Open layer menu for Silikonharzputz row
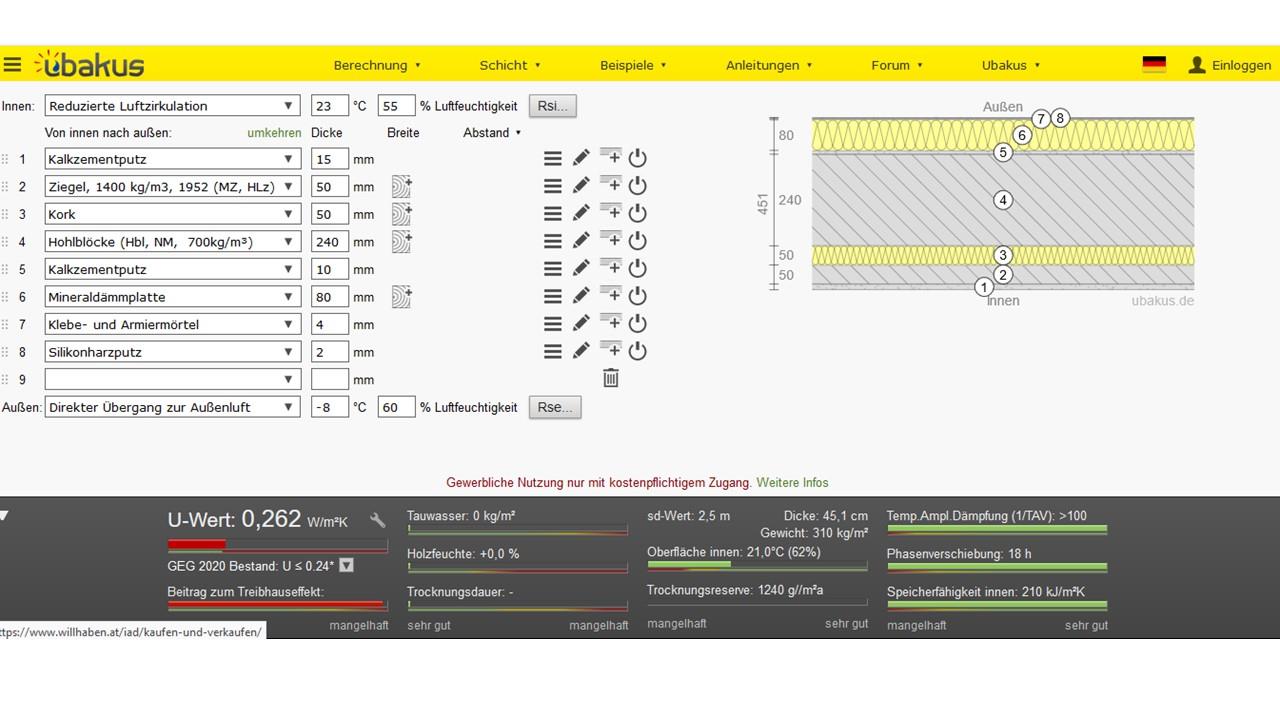 pos(552,352)
